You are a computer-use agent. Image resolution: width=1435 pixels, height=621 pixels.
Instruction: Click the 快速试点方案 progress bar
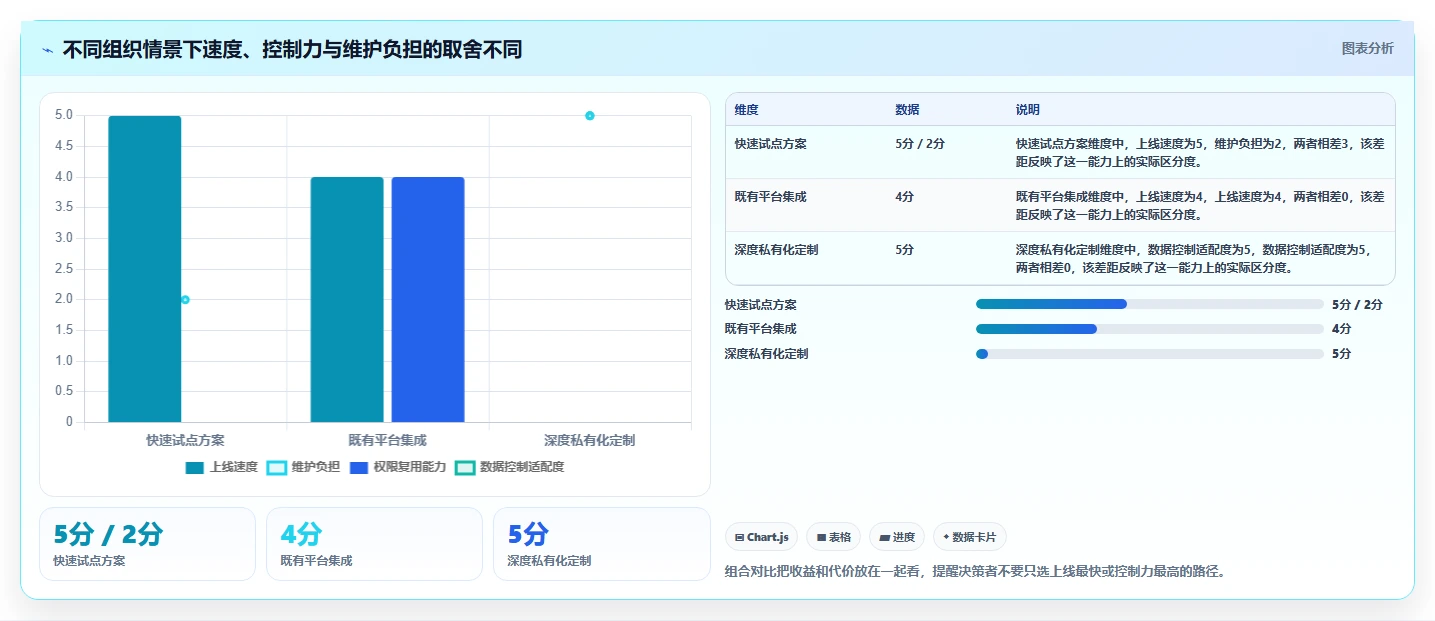pyautogui.click(x=1150, y=304)
